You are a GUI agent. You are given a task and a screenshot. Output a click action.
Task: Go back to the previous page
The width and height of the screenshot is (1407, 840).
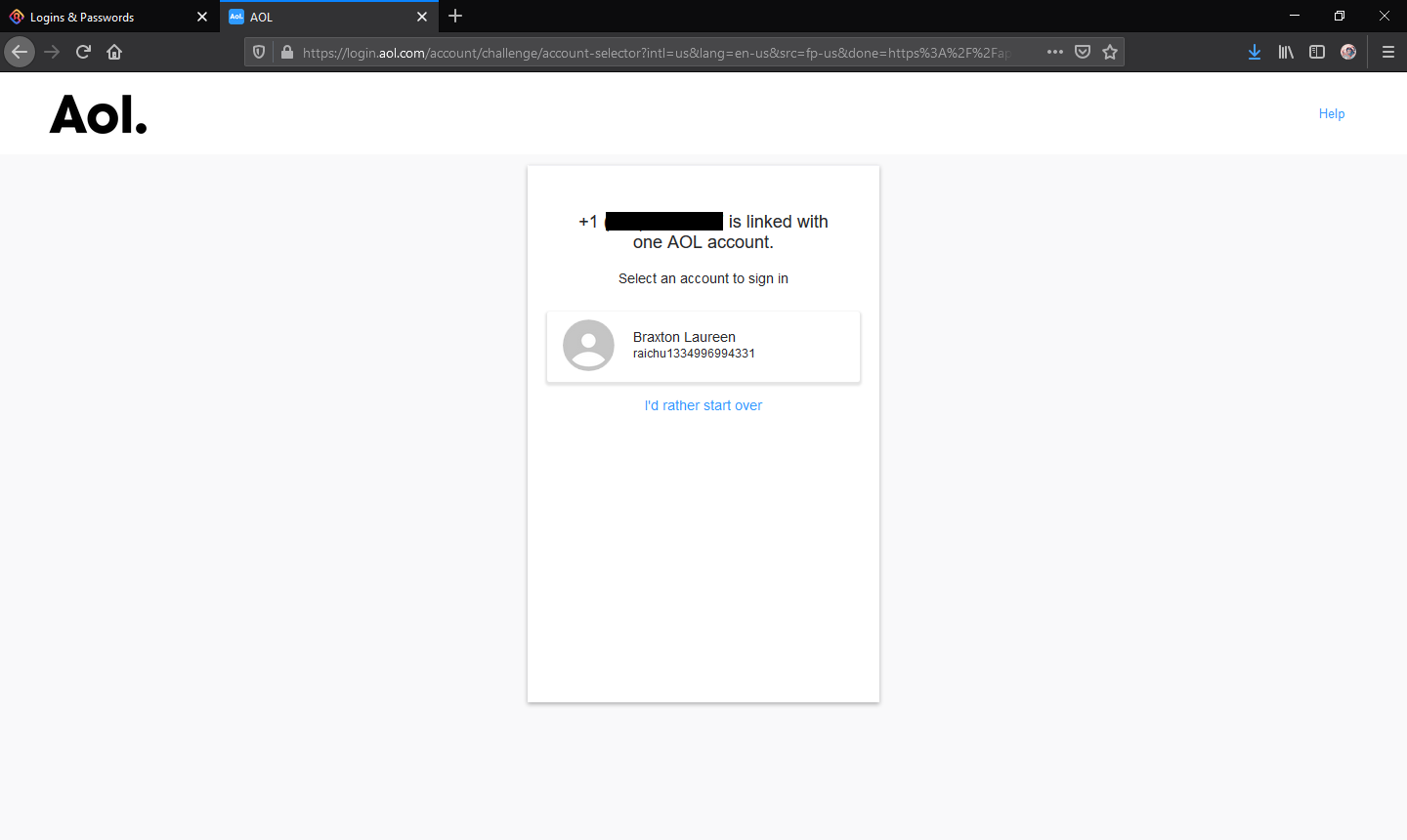pos(20,52)
